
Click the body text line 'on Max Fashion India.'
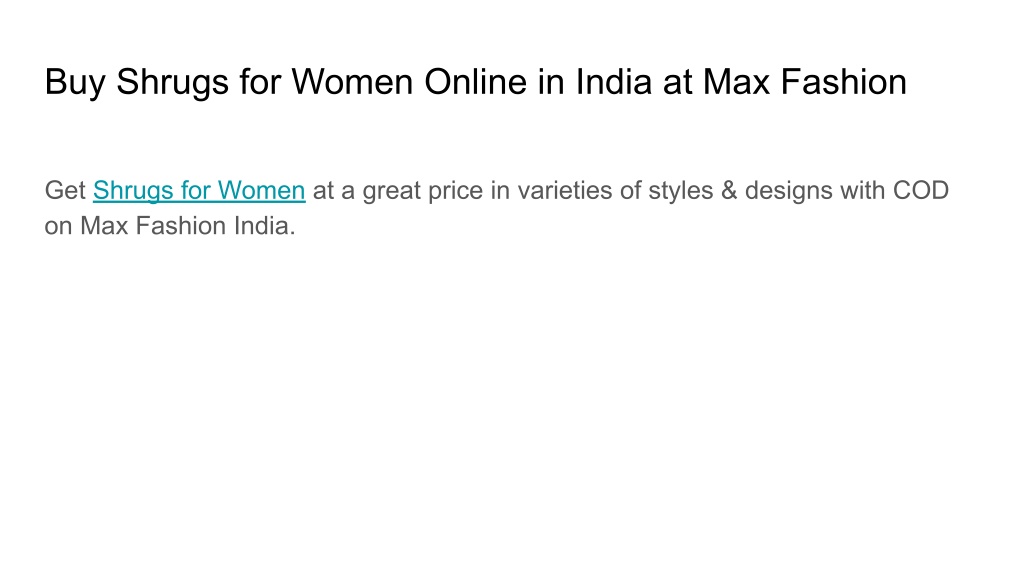pos(170,226)
